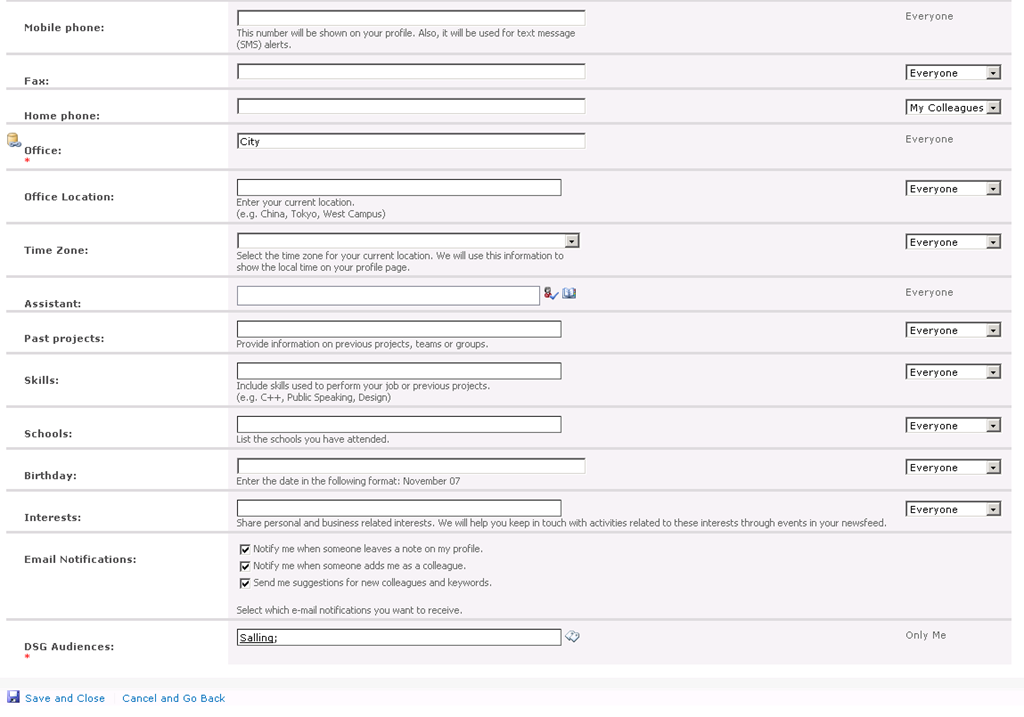
Task: Open the Time Zone dropdown list
Action: pos(572,241)
